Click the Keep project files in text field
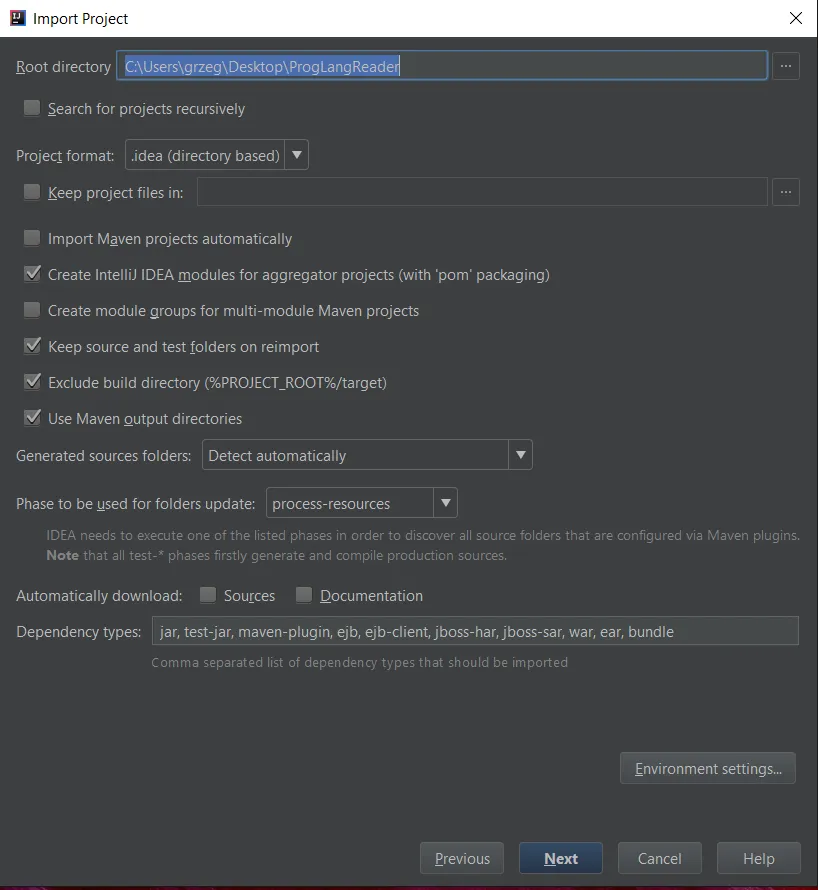Image resolution: width=818 pixels, height=890 pixels. (483, 192)
